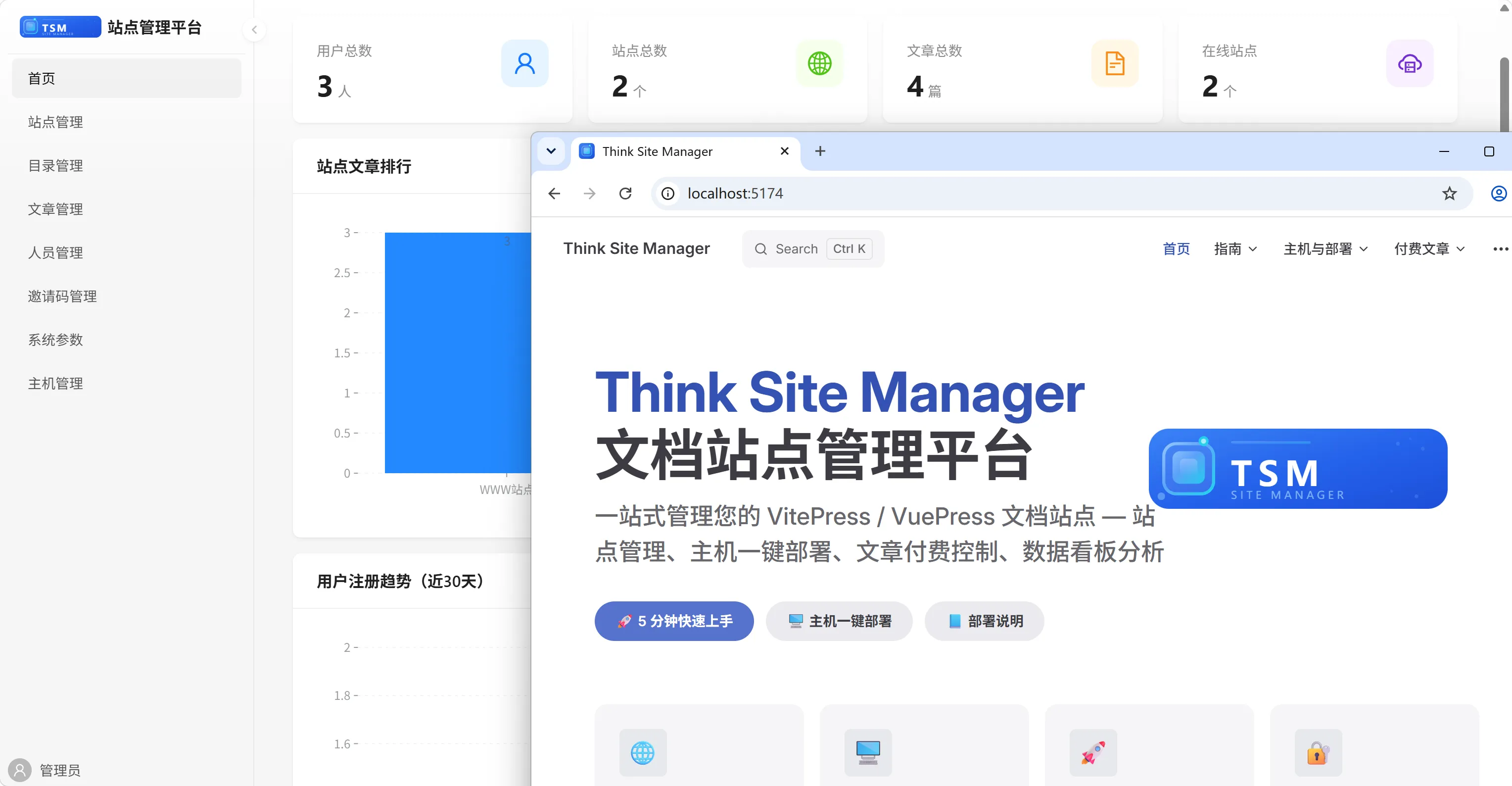
Task: Go to 目录管理 in the sidebar
Action: 126,165
